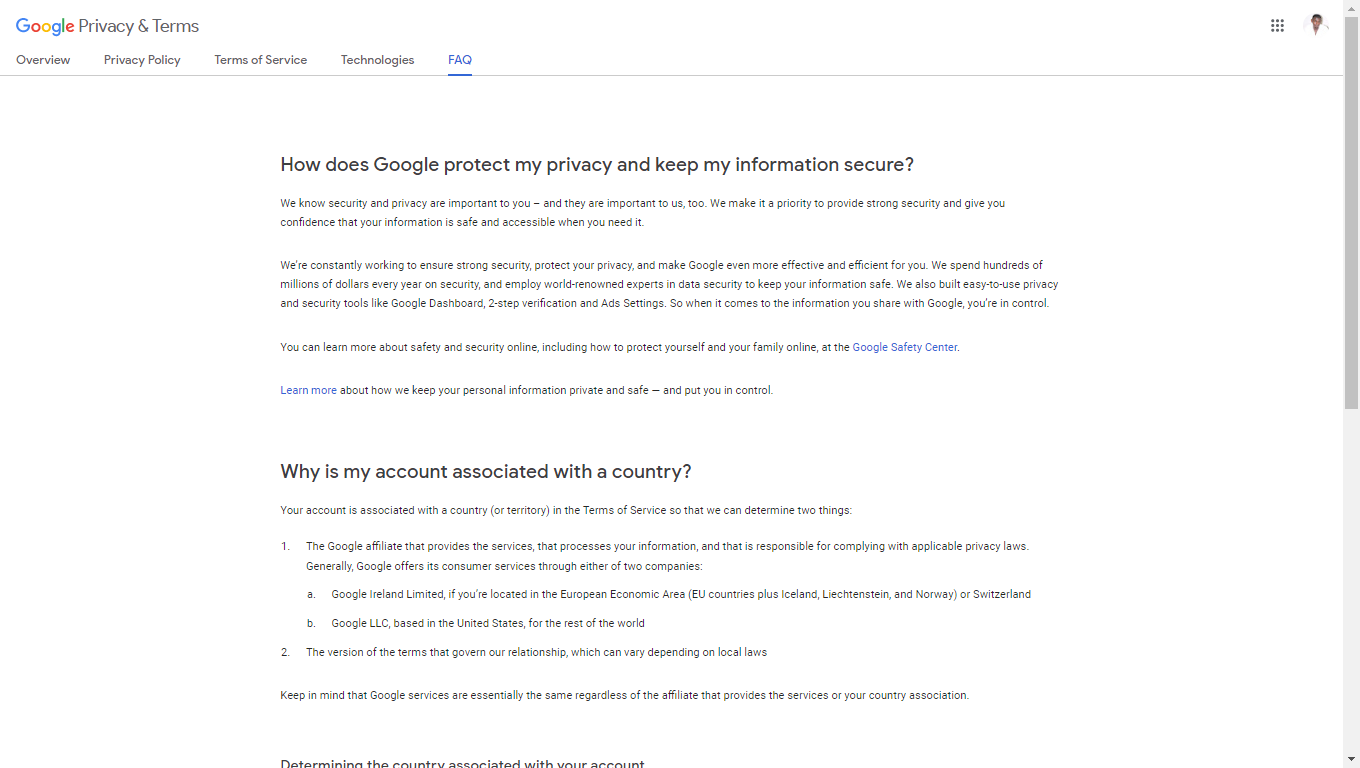Click the Google logo in header

[45, 27]
